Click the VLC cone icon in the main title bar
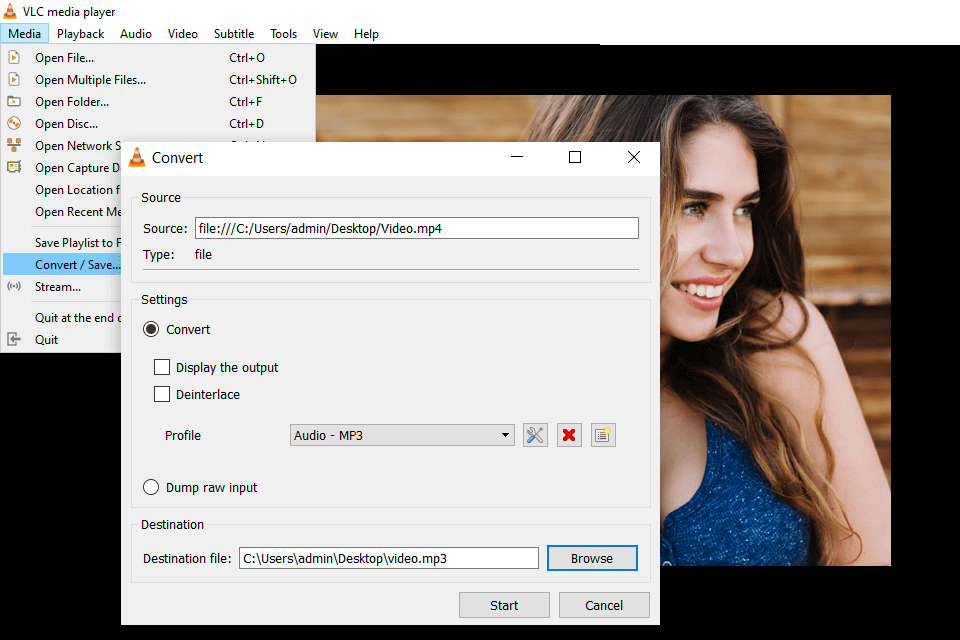This screenshot has height=640, width=960. (10, 11)
